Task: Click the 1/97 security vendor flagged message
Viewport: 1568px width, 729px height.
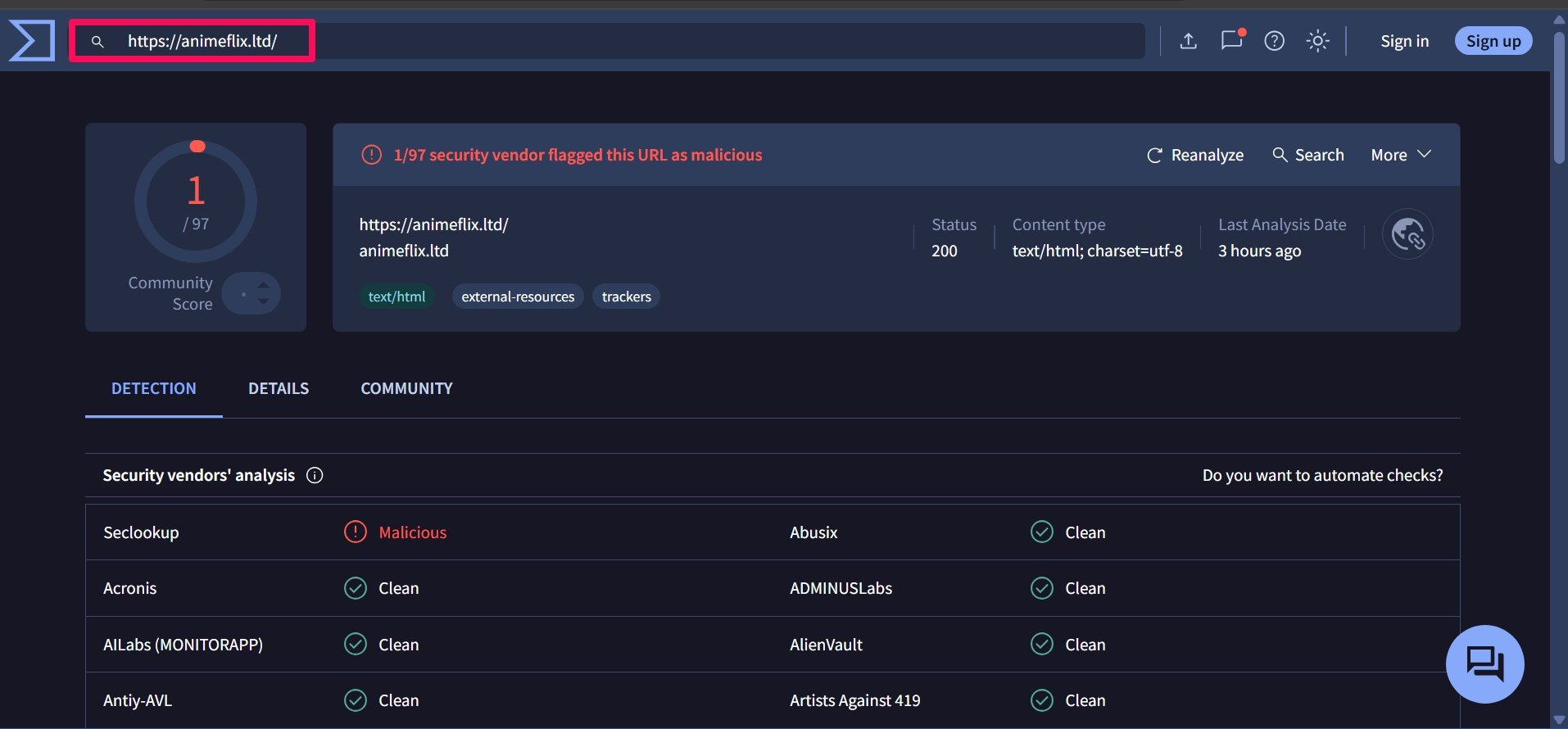Action: pos(578,155)
